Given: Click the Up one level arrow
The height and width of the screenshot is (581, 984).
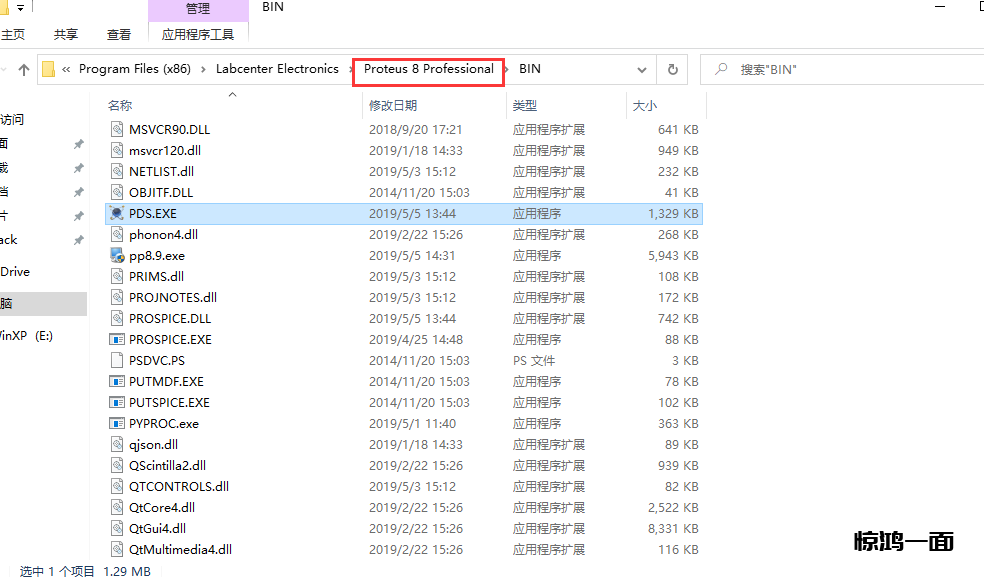Looking at the screenshot, I should point(24,70).
